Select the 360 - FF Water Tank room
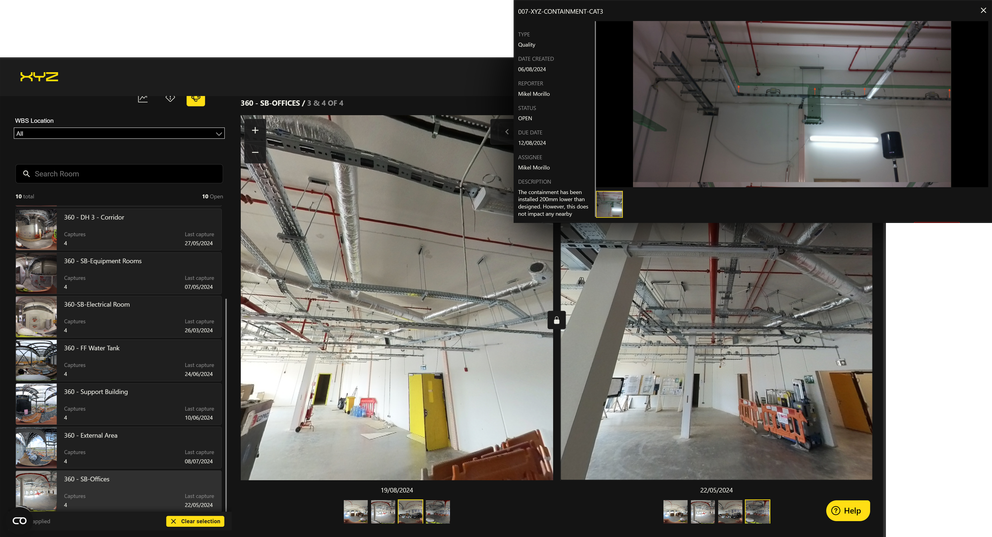 tap(119, 361)
